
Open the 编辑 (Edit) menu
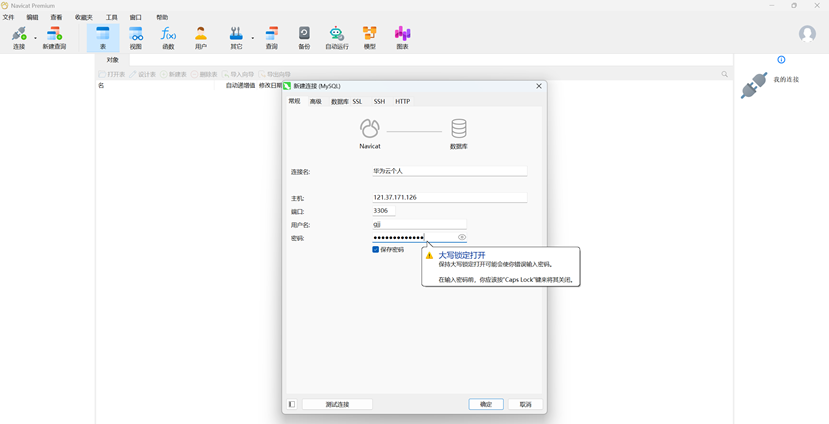32,17
